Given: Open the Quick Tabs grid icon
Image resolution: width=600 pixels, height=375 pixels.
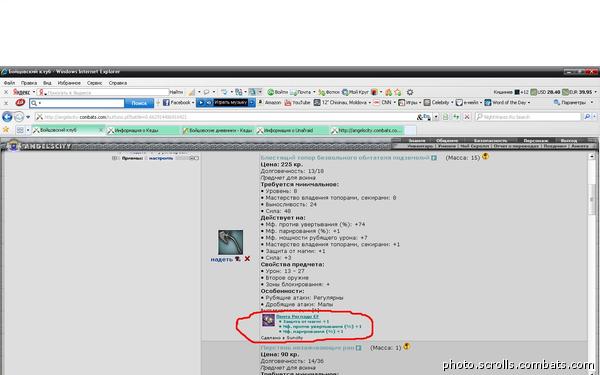Looking at the screenshot, I should [20, 130].
